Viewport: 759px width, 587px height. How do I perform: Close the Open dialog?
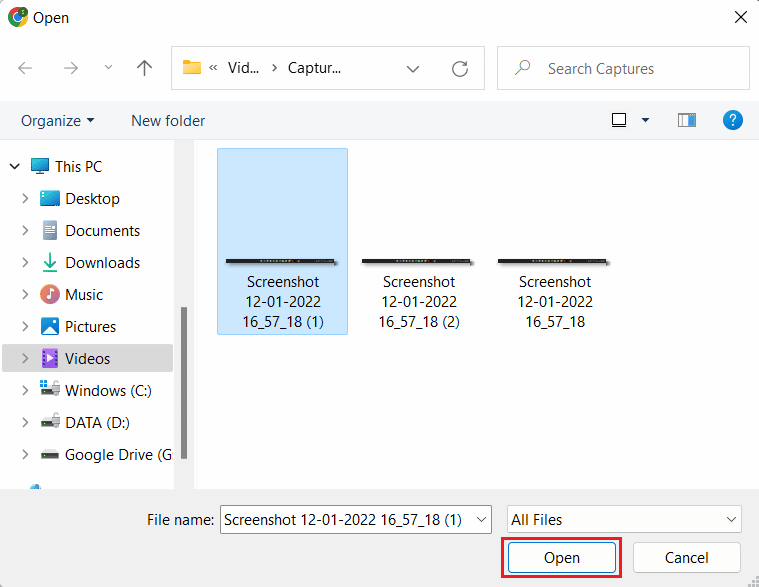741,17
